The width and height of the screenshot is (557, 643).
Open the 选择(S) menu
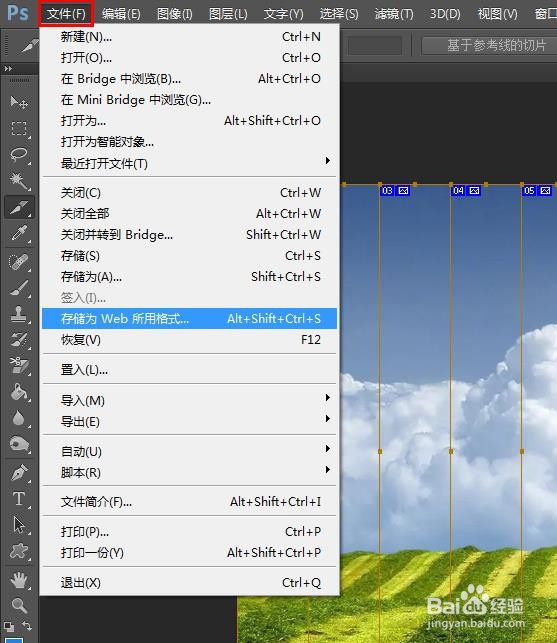tap(339, 14)
